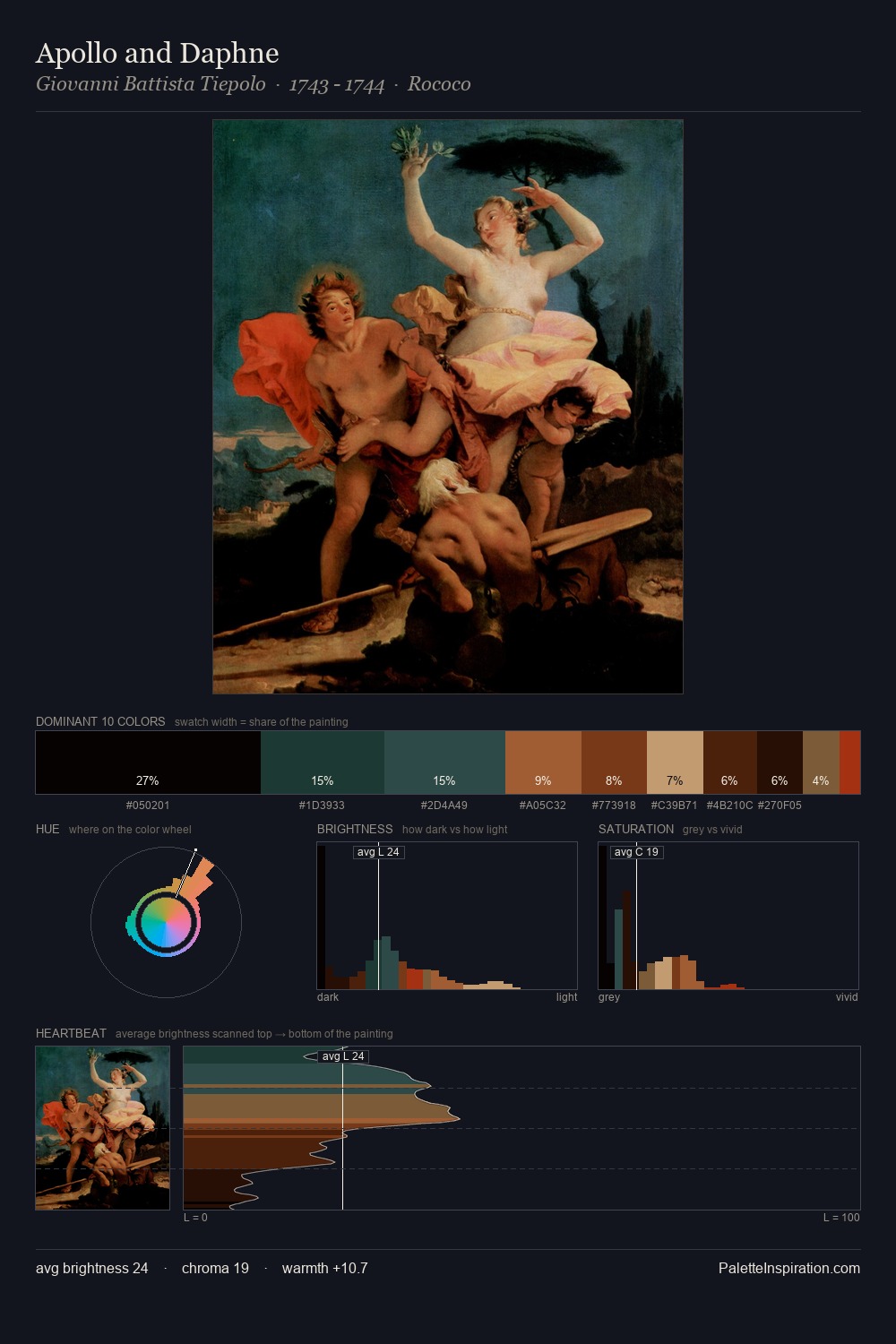Select the dark green #1D3933 swatch
The width and height of the screenshot is (896, 1344).
point(323,762)
